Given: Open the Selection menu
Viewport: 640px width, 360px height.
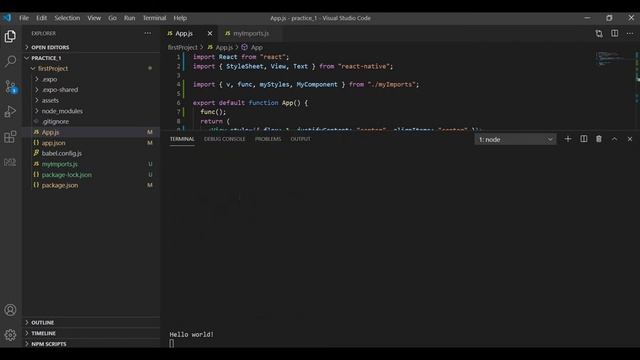Looking at the screenshot, I should coord(67,18).
